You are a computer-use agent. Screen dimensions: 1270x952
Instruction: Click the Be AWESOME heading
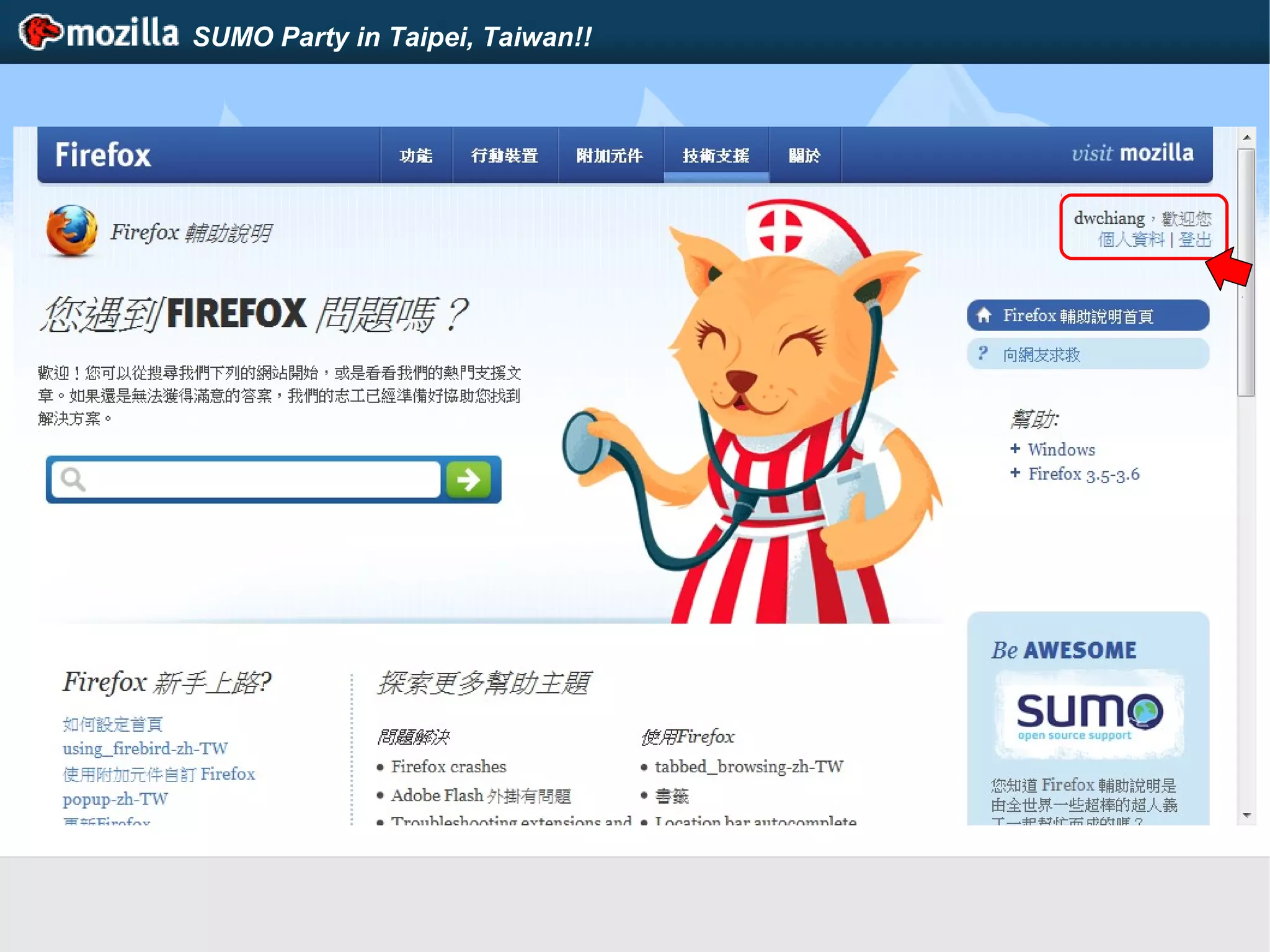coord(1064,650)
